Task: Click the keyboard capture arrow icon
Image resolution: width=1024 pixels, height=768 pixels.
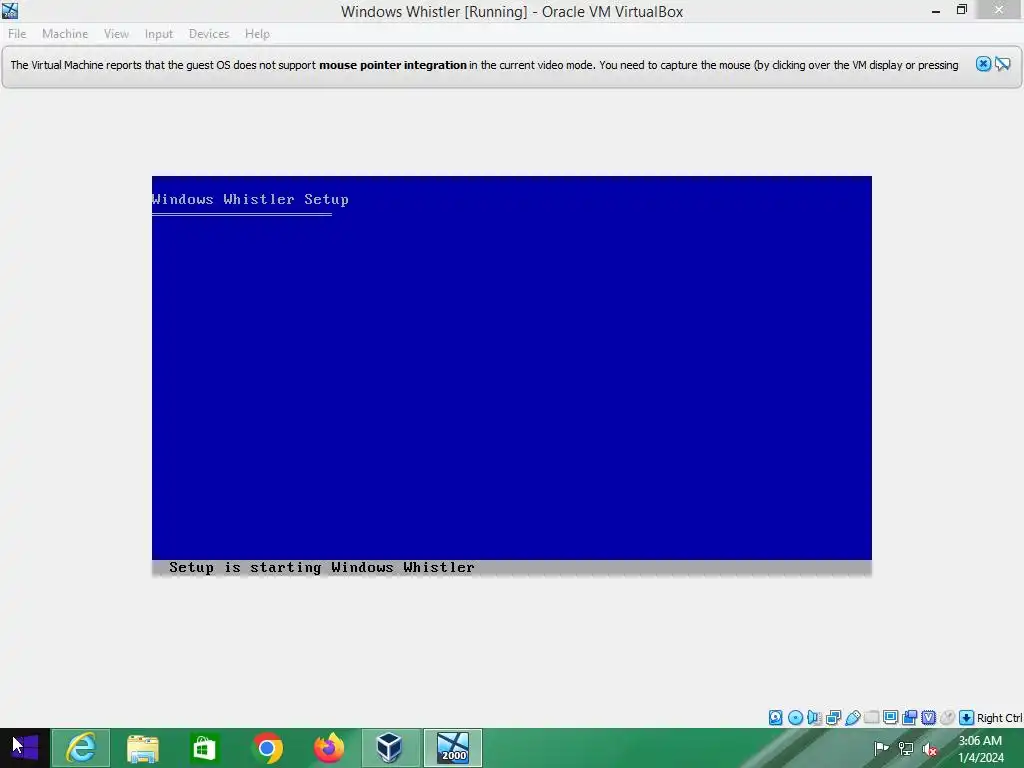Action: pos(967,718)
